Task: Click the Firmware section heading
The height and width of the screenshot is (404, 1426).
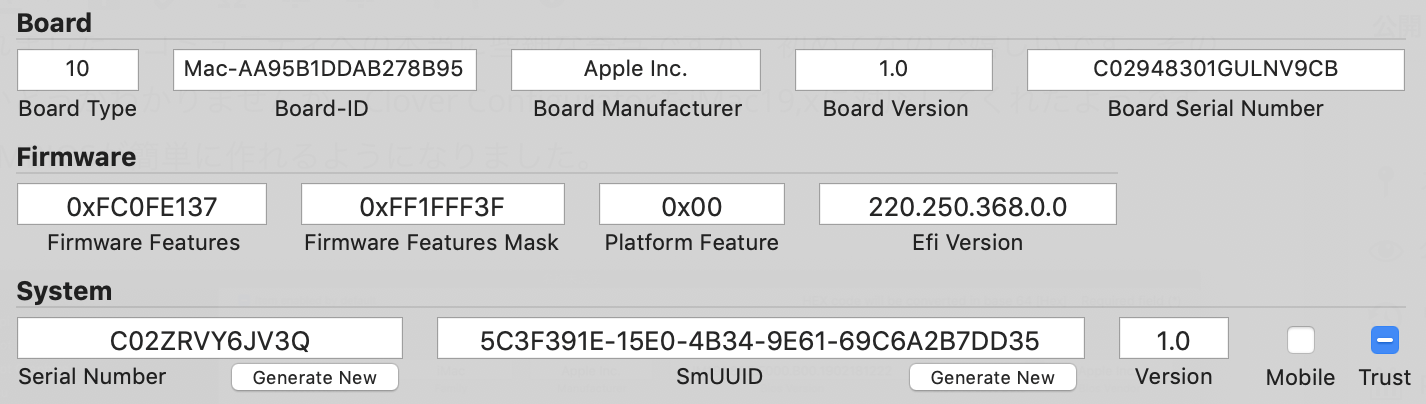Action: 77,157
